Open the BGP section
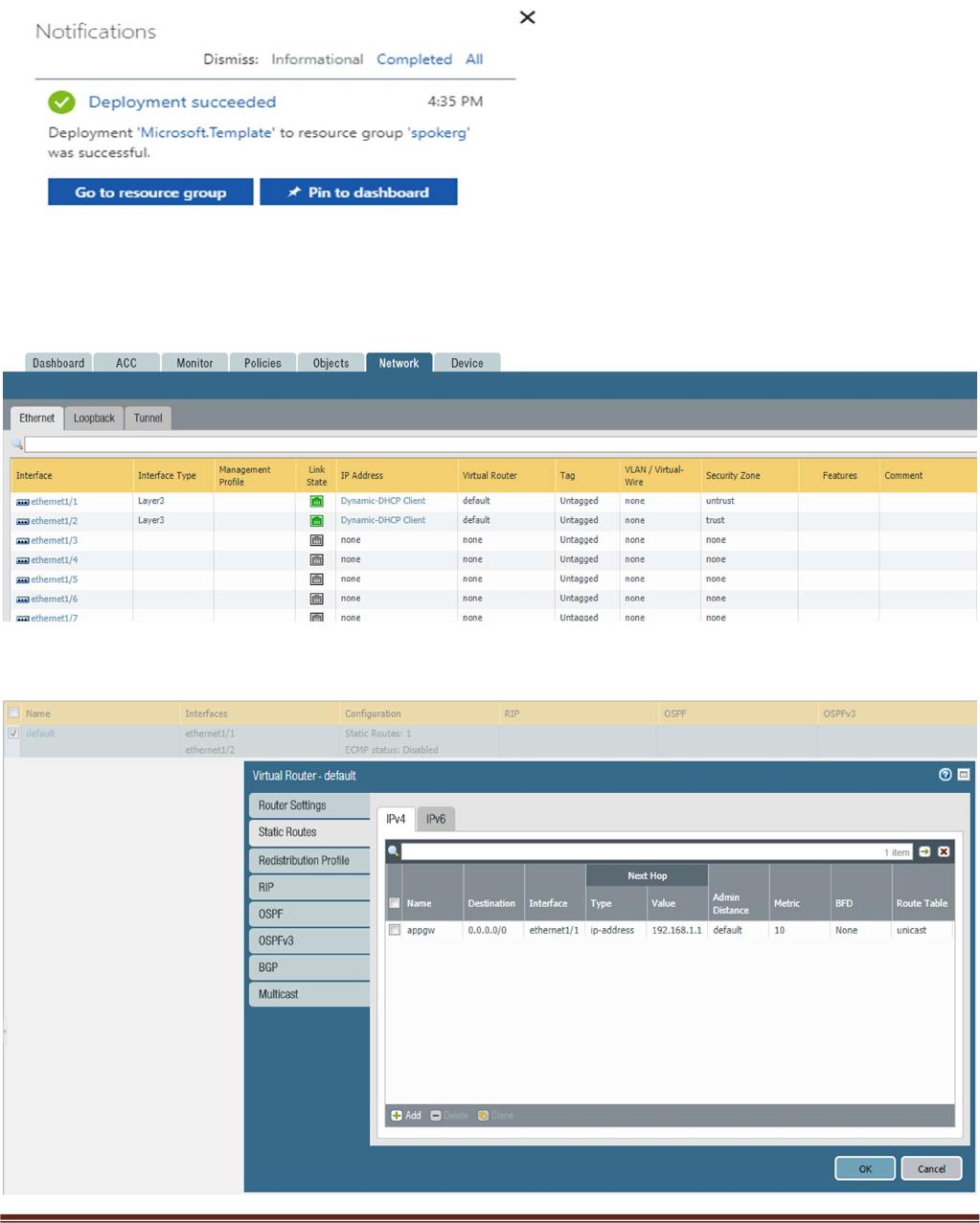Screen dimensions: 980x1223 tap(308, 967)
